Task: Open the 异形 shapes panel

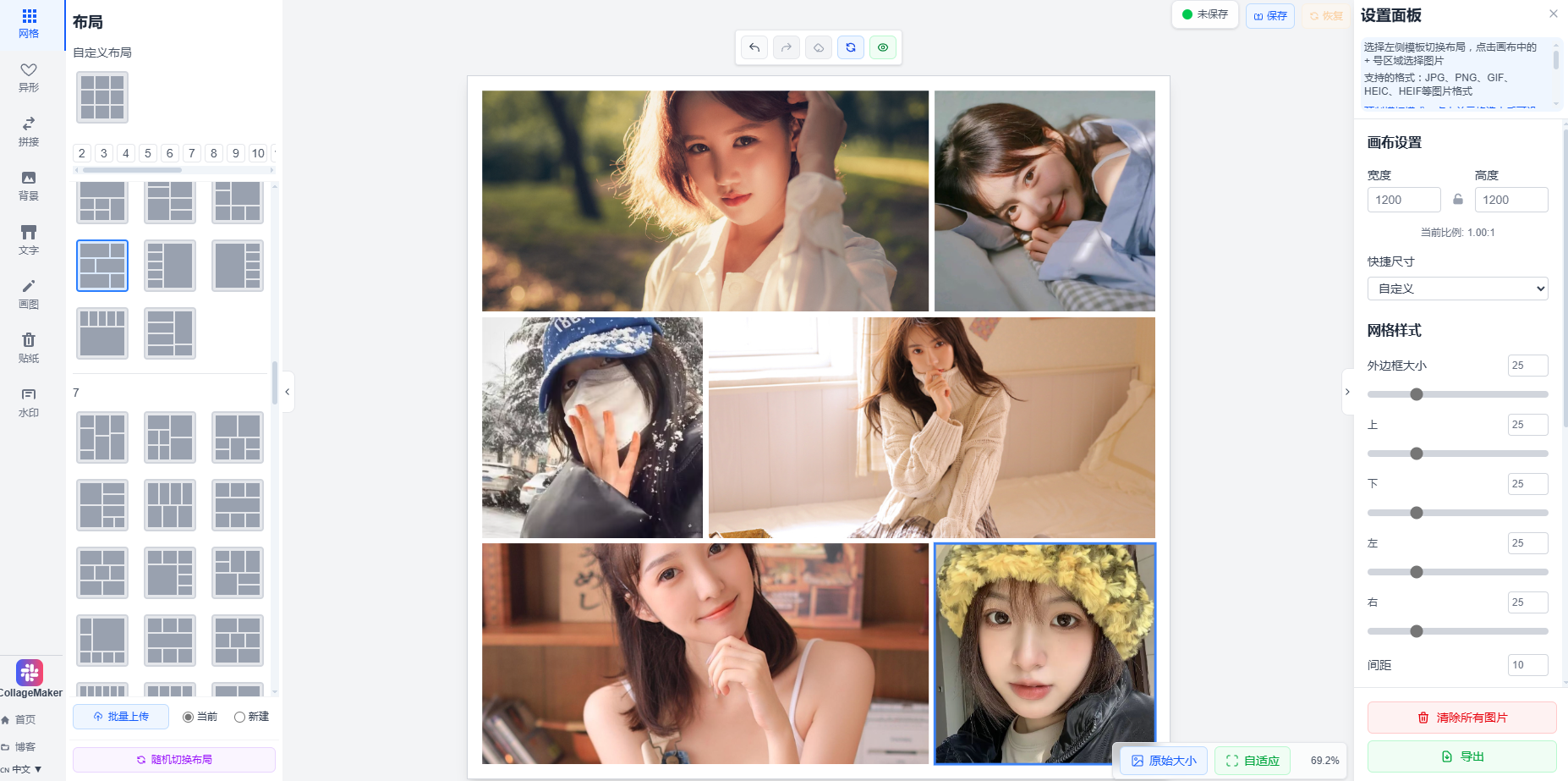Action: (x=29, y=77)
